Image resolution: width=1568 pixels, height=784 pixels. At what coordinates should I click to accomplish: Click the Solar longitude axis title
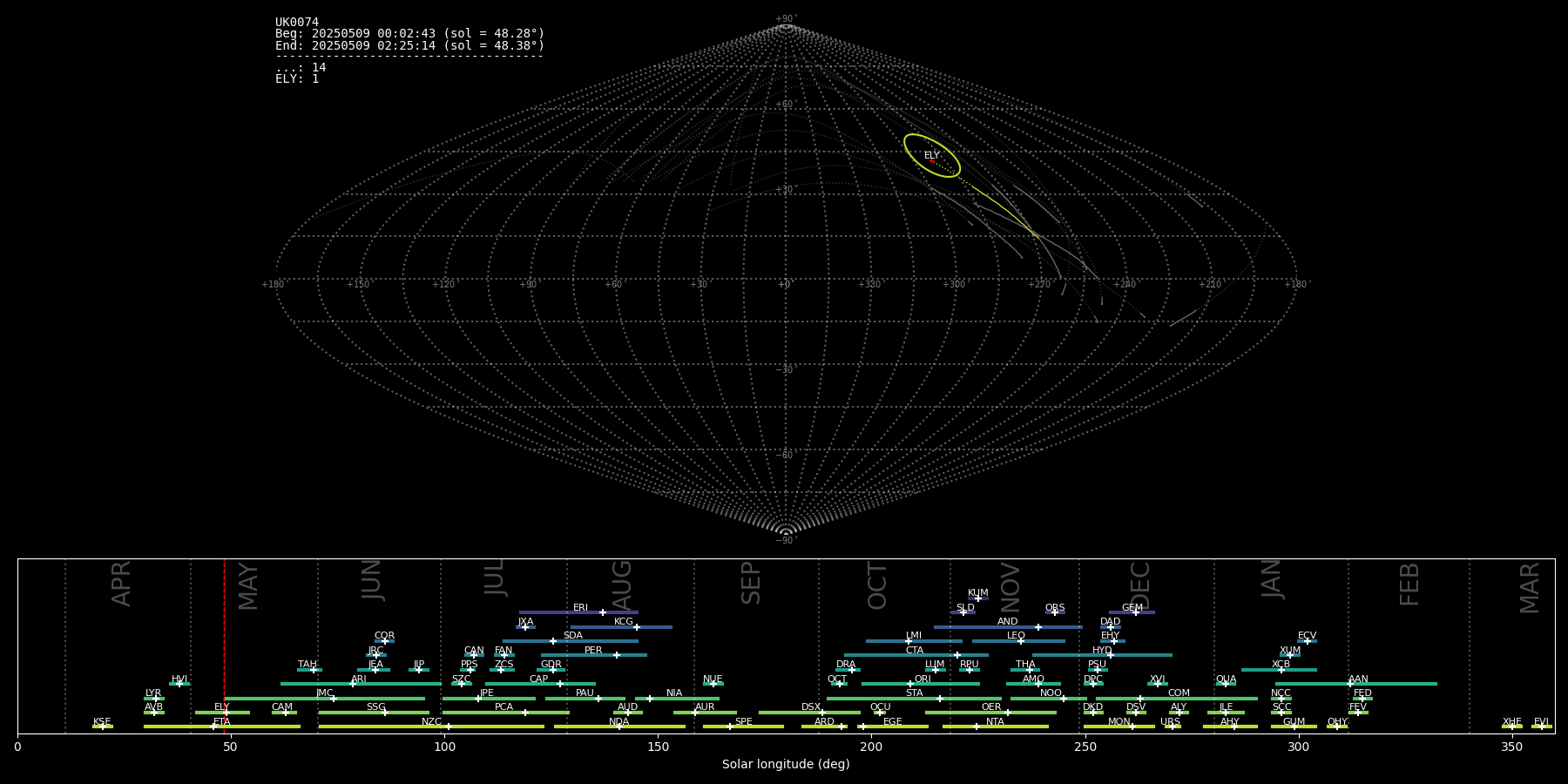785,765
